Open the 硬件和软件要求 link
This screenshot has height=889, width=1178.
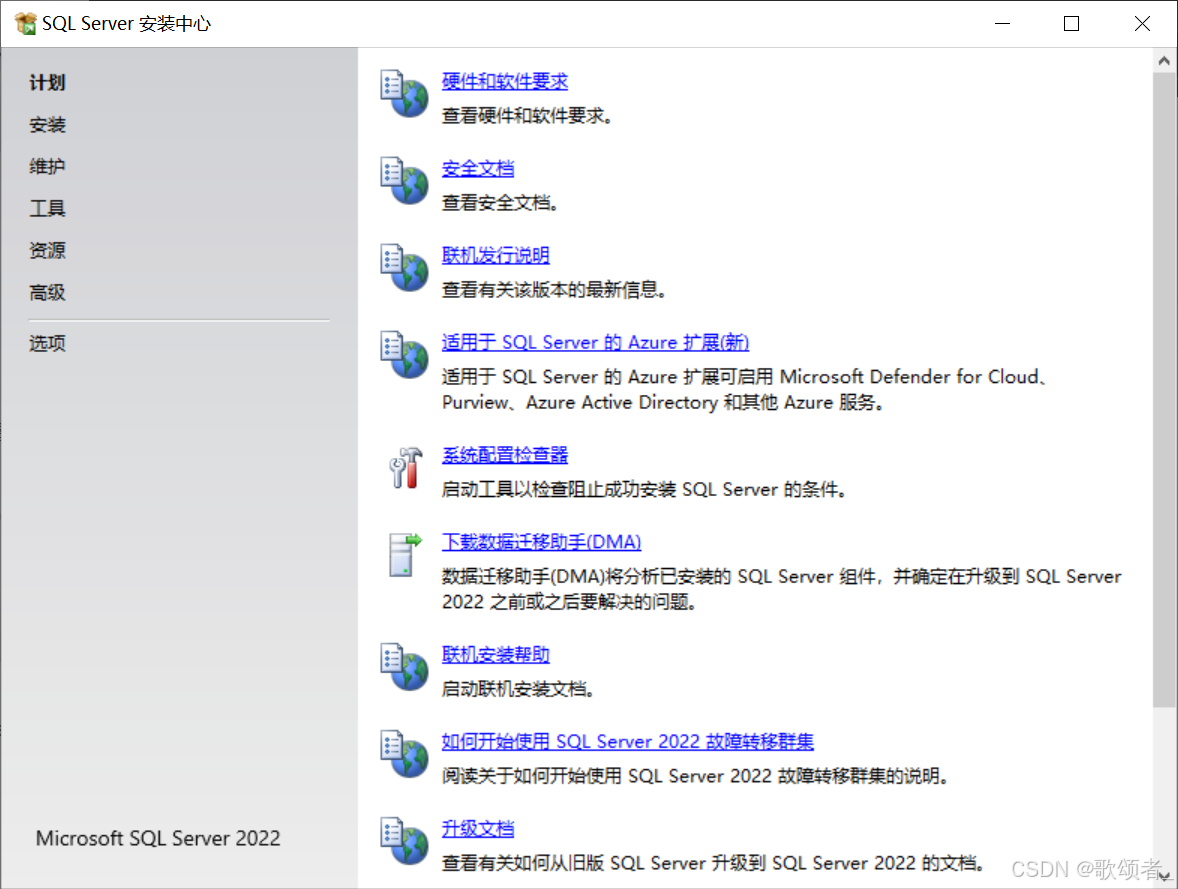[505, 81]
